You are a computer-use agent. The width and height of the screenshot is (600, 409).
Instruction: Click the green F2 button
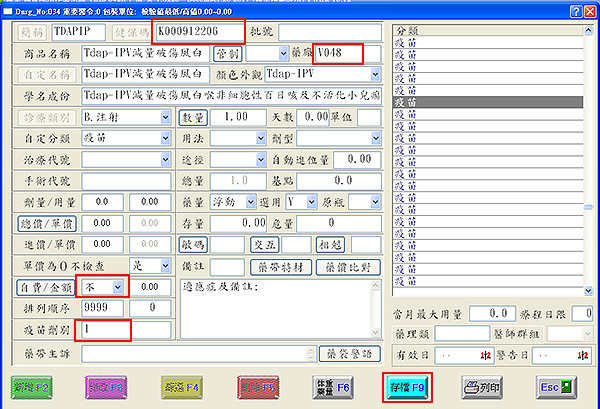tap(33, 385)
